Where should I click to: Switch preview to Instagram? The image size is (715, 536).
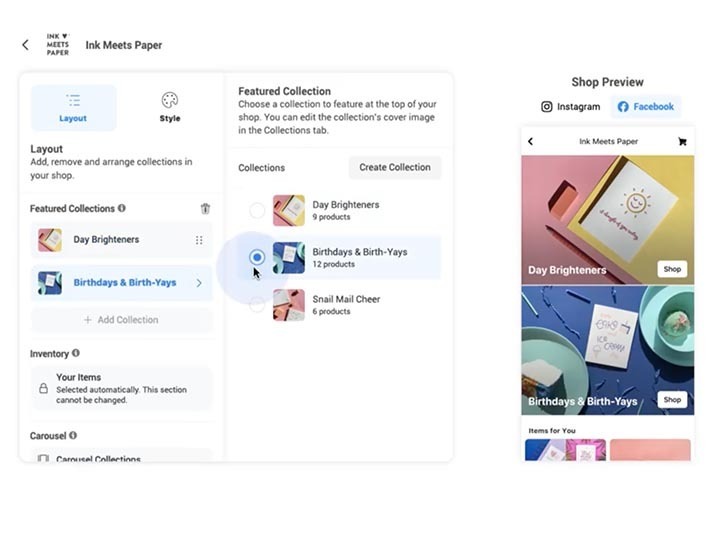click(x=570, y=107)
